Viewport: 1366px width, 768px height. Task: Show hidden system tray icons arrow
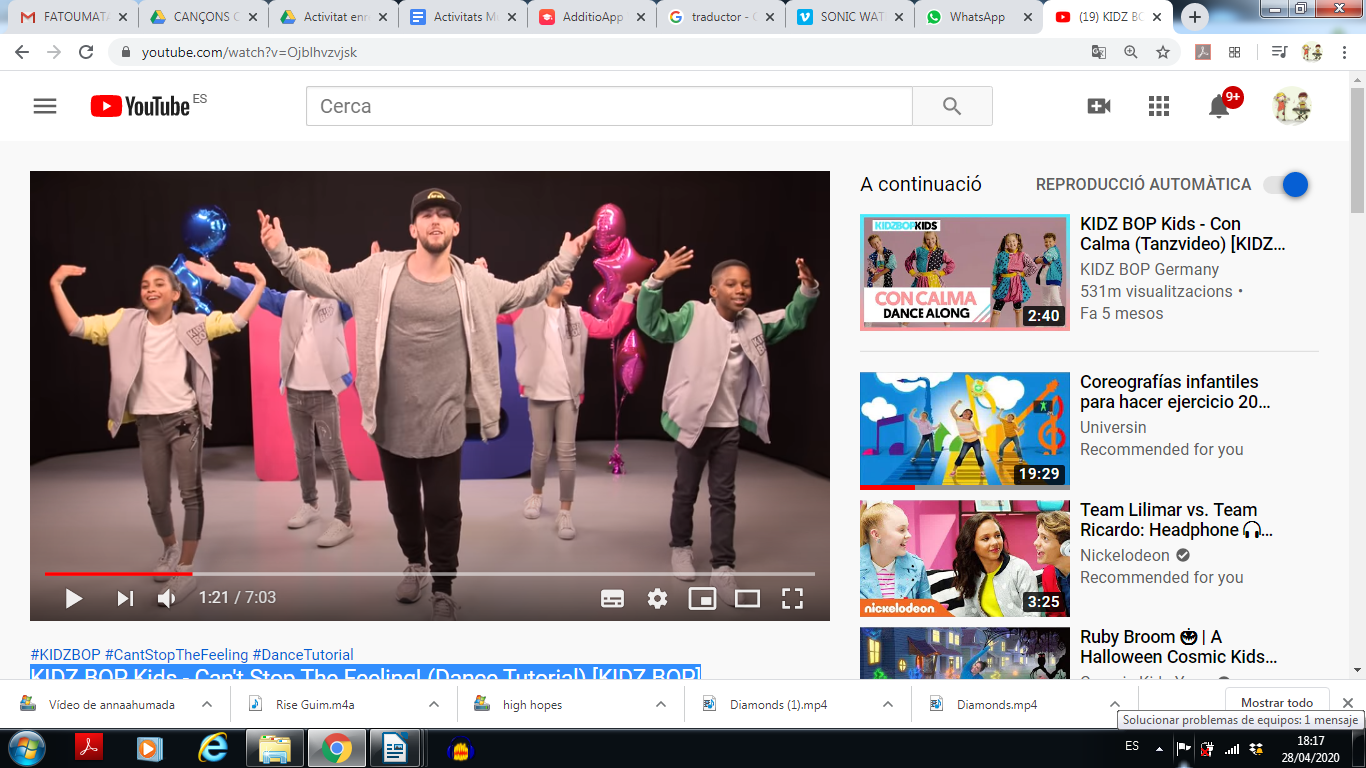tap(1159, 748)
